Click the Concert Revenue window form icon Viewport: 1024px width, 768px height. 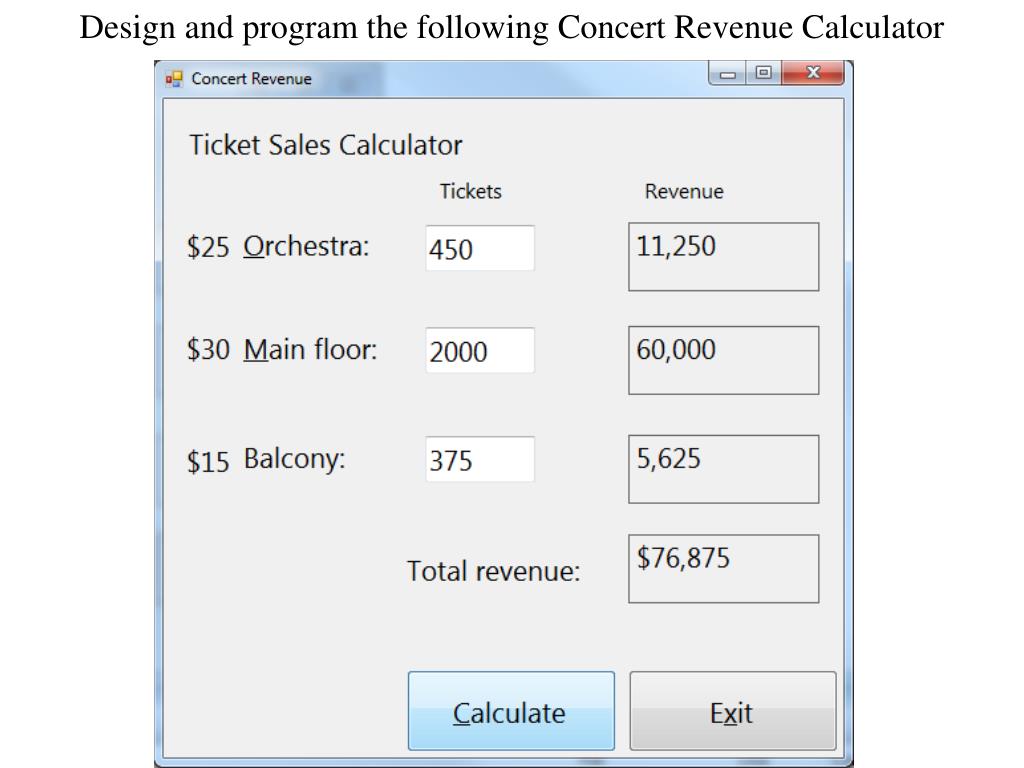point(175,78)
